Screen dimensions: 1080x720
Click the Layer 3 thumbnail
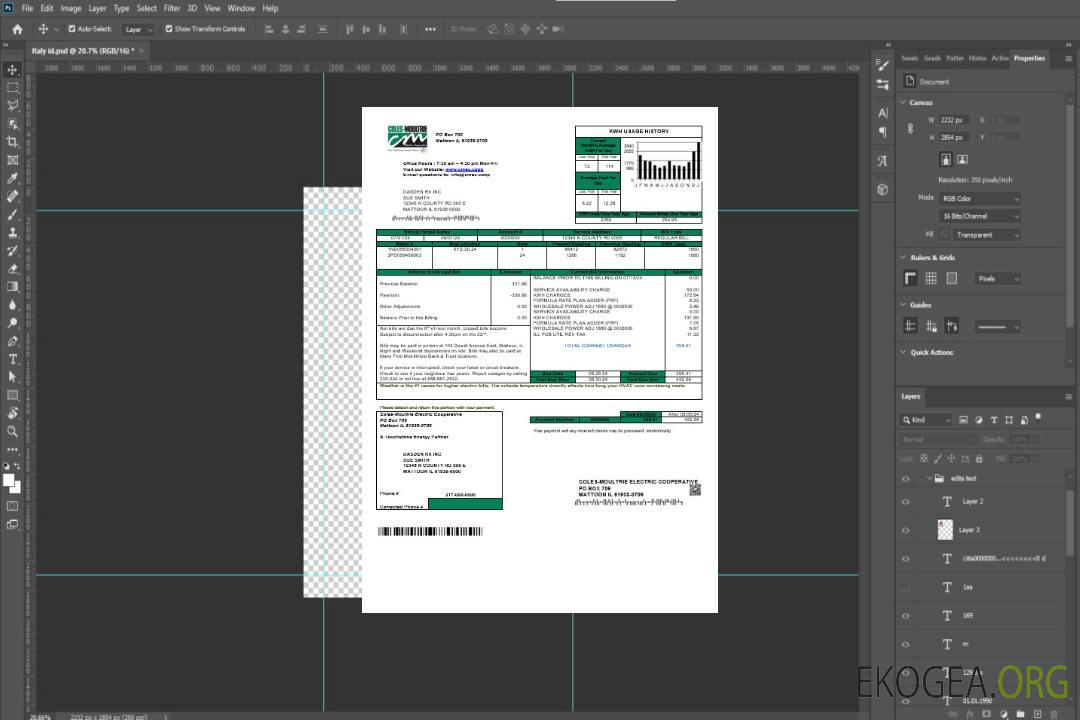point(946,529)
